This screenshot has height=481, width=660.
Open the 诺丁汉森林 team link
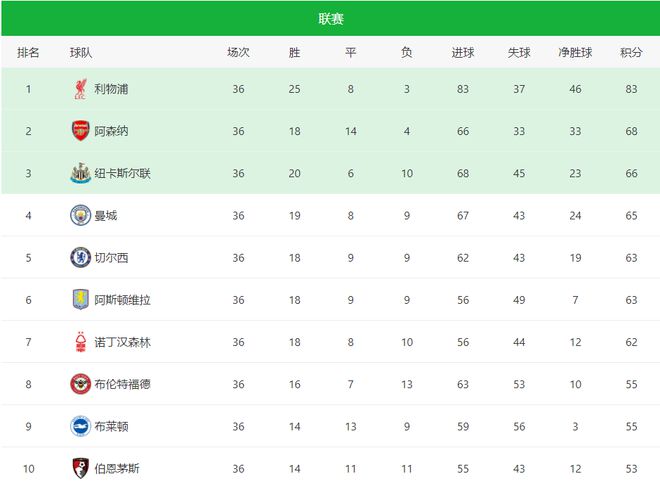(123, 342)
